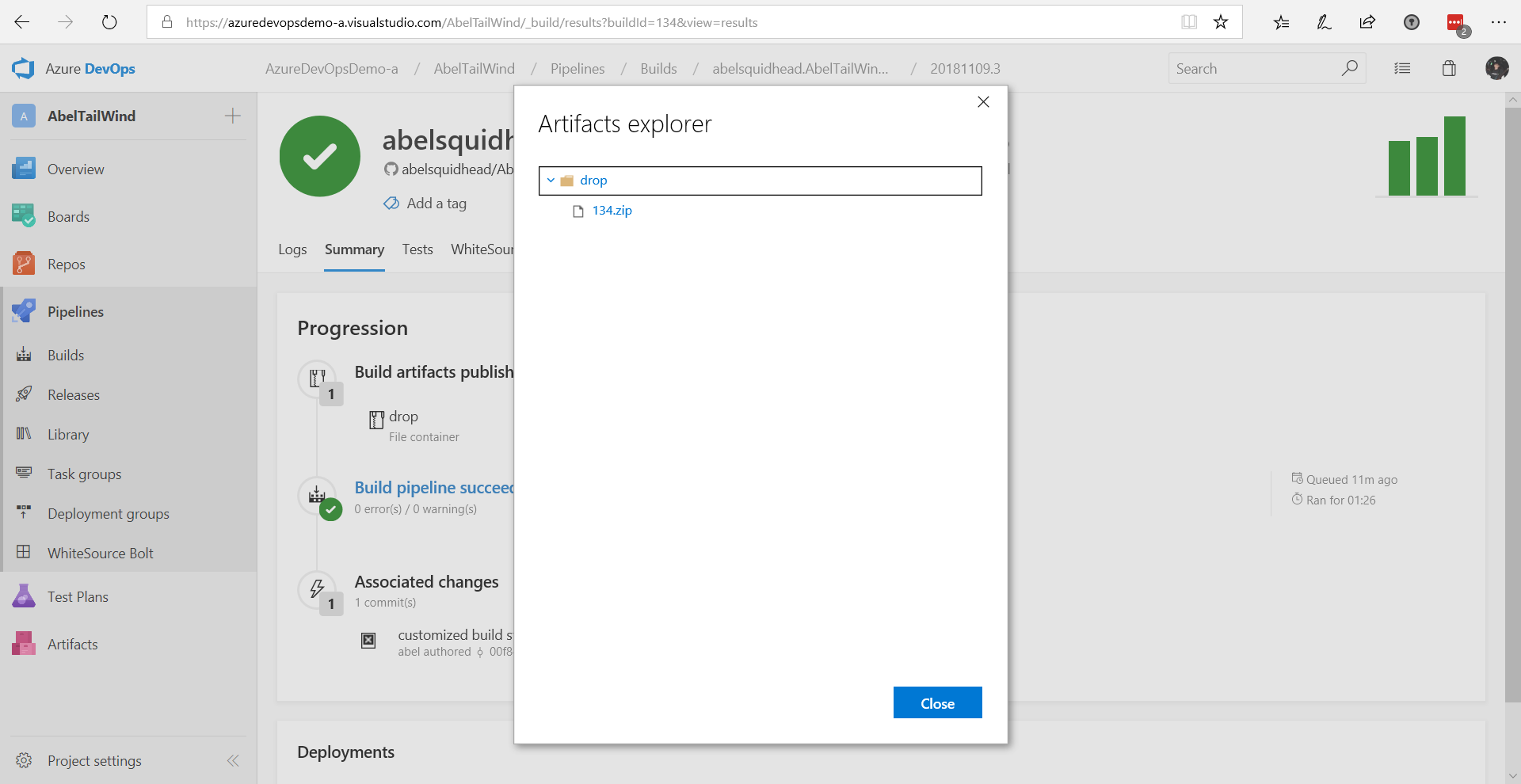Click the search magnifier icon
Image resolution: width=1521 pixels, height=784 pixels.
coord(1349,68)
